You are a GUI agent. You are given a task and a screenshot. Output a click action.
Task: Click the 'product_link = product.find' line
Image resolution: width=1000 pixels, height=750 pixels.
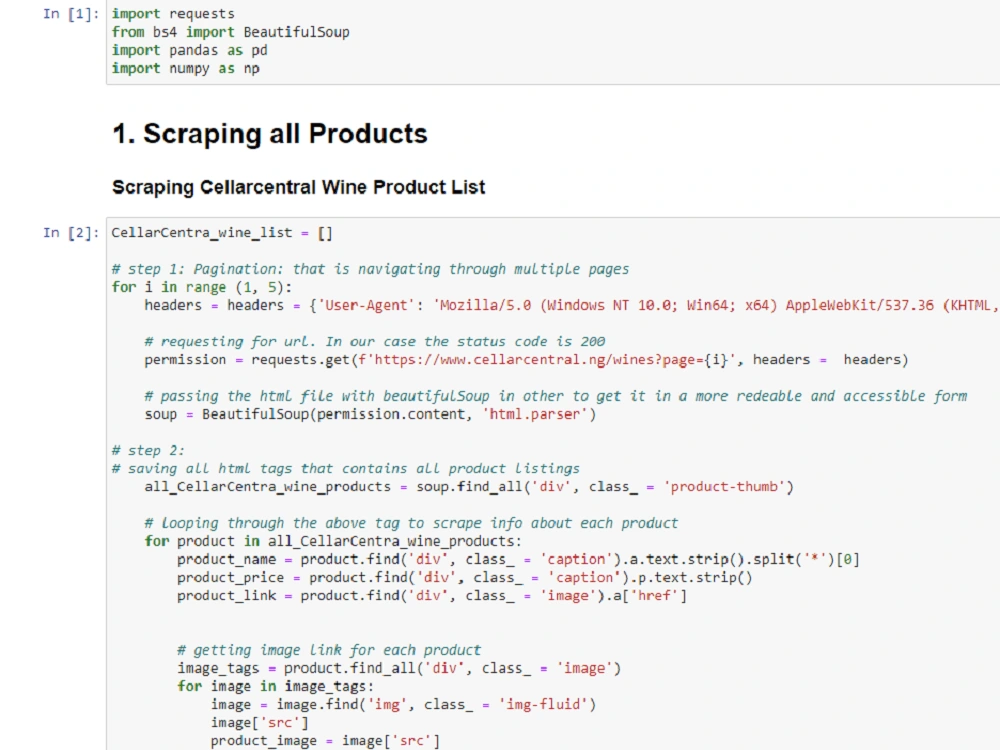[x=432, y=596]
